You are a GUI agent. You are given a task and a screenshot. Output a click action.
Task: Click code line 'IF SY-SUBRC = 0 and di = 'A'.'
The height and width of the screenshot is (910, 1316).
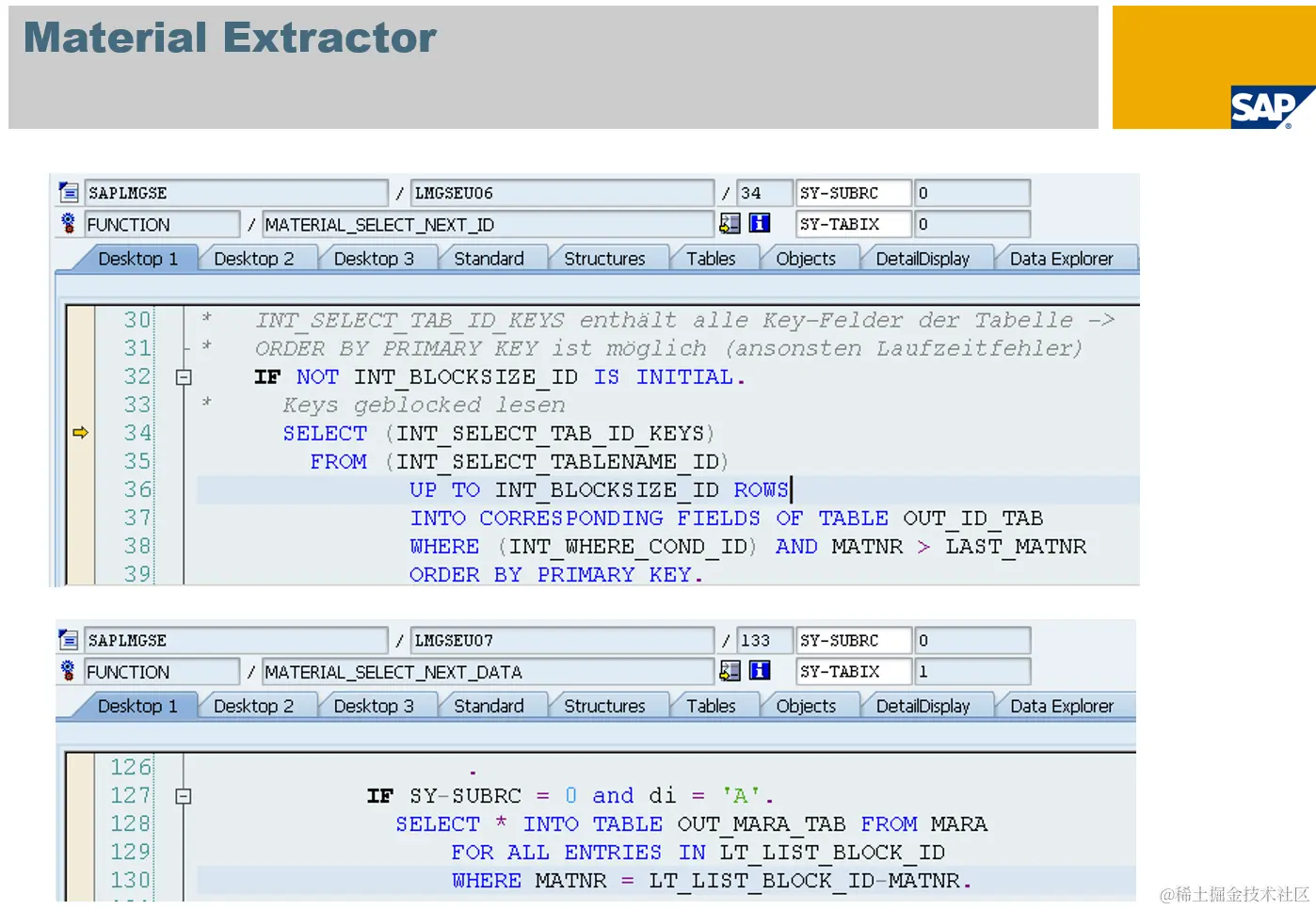point(570,796)
